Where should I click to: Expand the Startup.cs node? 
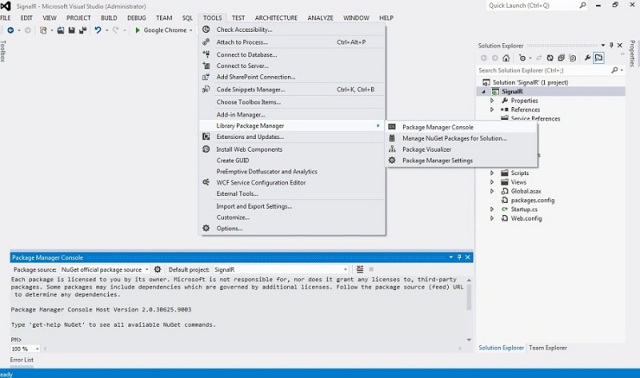point(492,209)
